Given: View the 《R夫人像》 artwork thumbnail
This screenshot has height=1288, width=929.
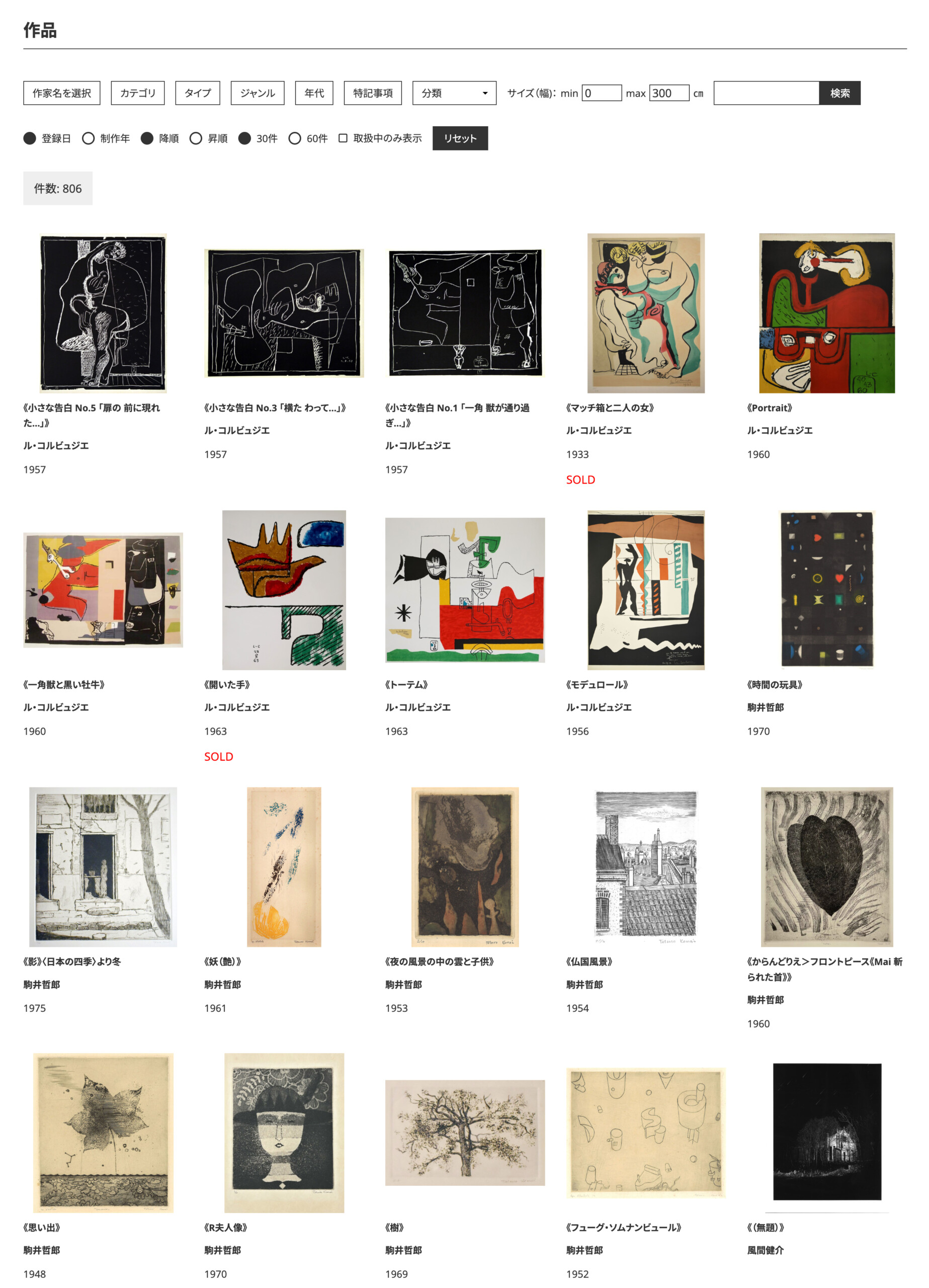Looking at the screenshot, I should click(284, 1133).
